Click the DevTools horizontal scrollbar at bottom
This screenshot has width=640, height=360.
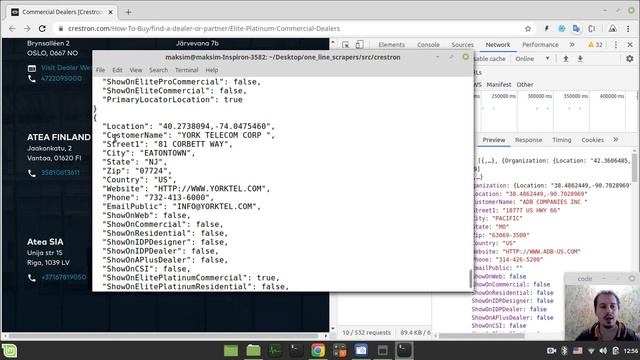(x=482, y=336)
